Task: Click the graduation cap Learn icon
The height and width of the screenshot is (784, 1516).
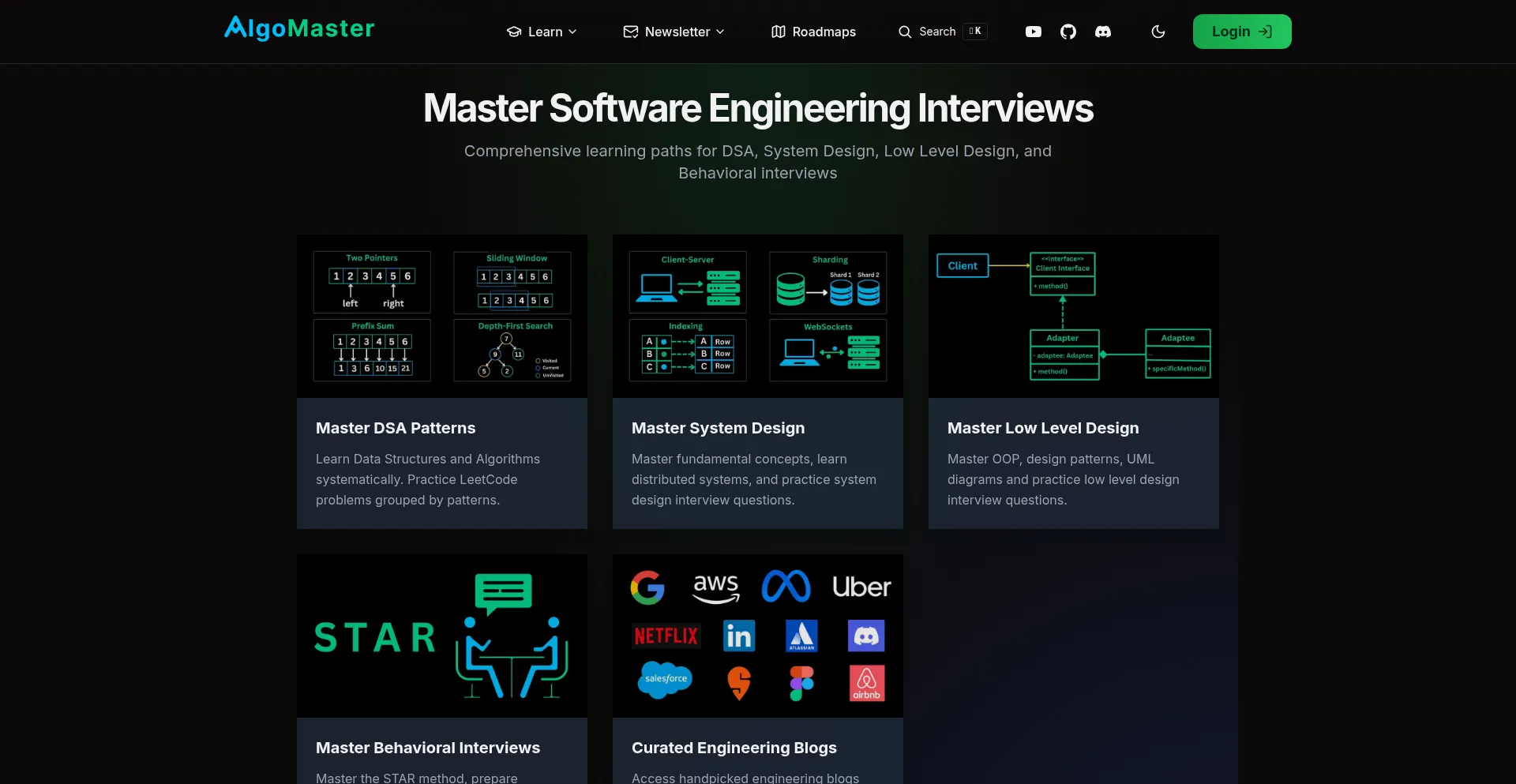Action: click(x=514, y=32)
